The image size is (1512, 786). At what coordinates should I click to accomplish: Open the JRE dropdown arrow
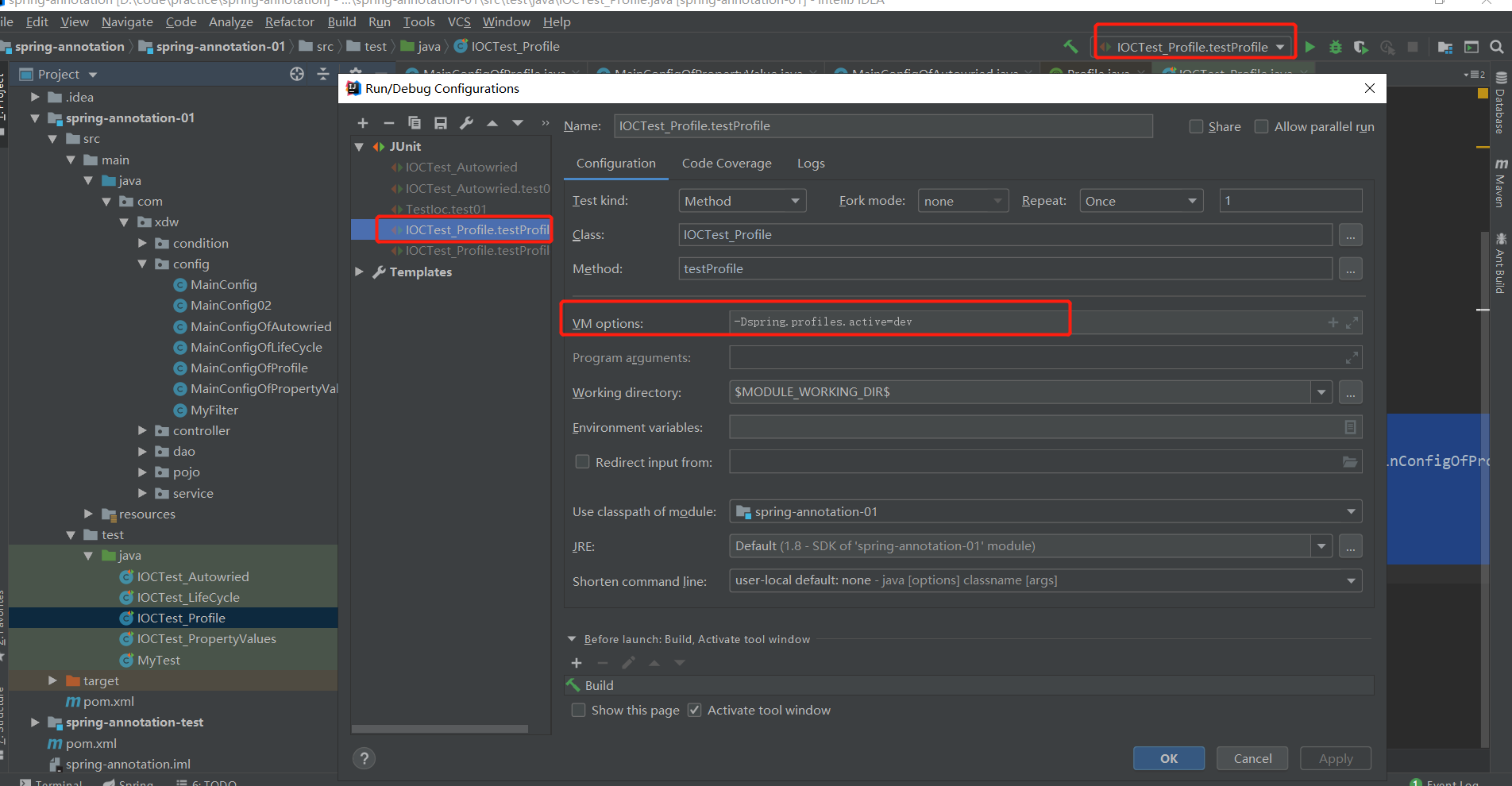(1321, 546)
